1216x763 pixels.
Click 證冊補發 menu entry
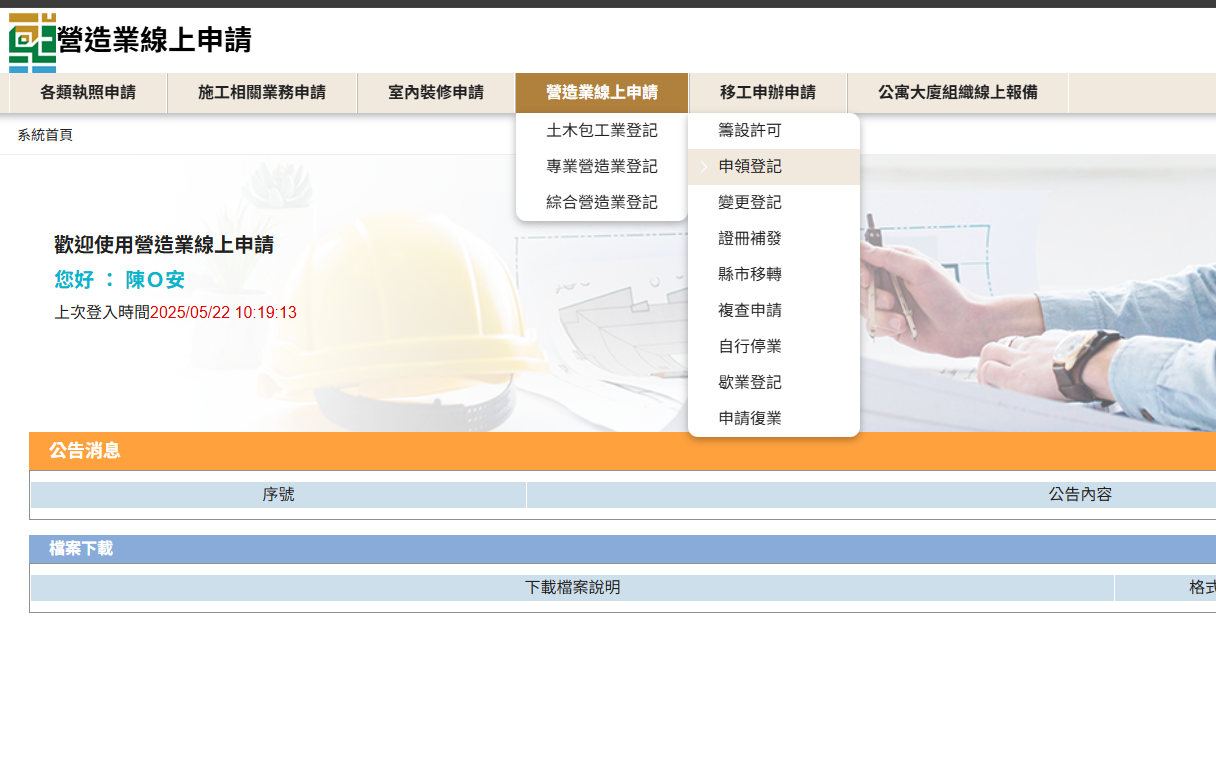tap(750, 239)
